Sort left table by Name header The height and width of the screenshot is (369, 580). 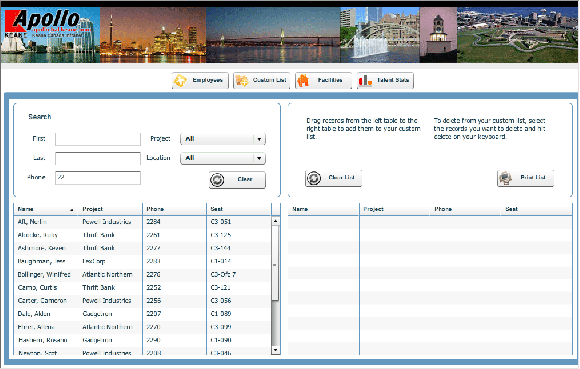click(45, 209)
